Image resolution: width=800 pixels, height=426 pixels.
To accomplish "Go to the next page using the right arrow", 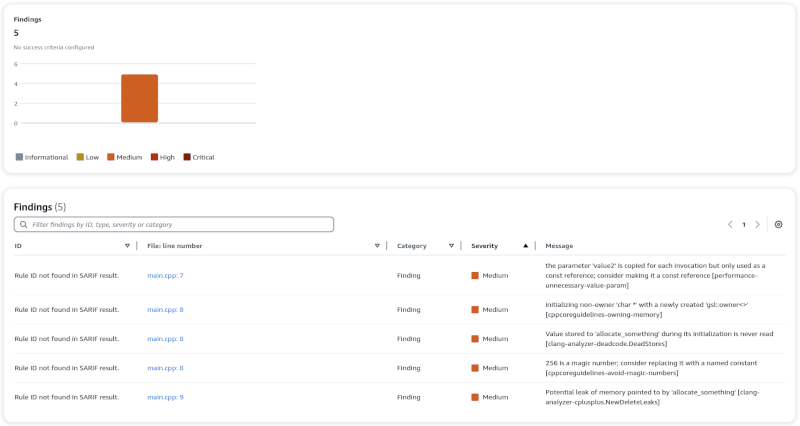I will [x=757, y=225].
